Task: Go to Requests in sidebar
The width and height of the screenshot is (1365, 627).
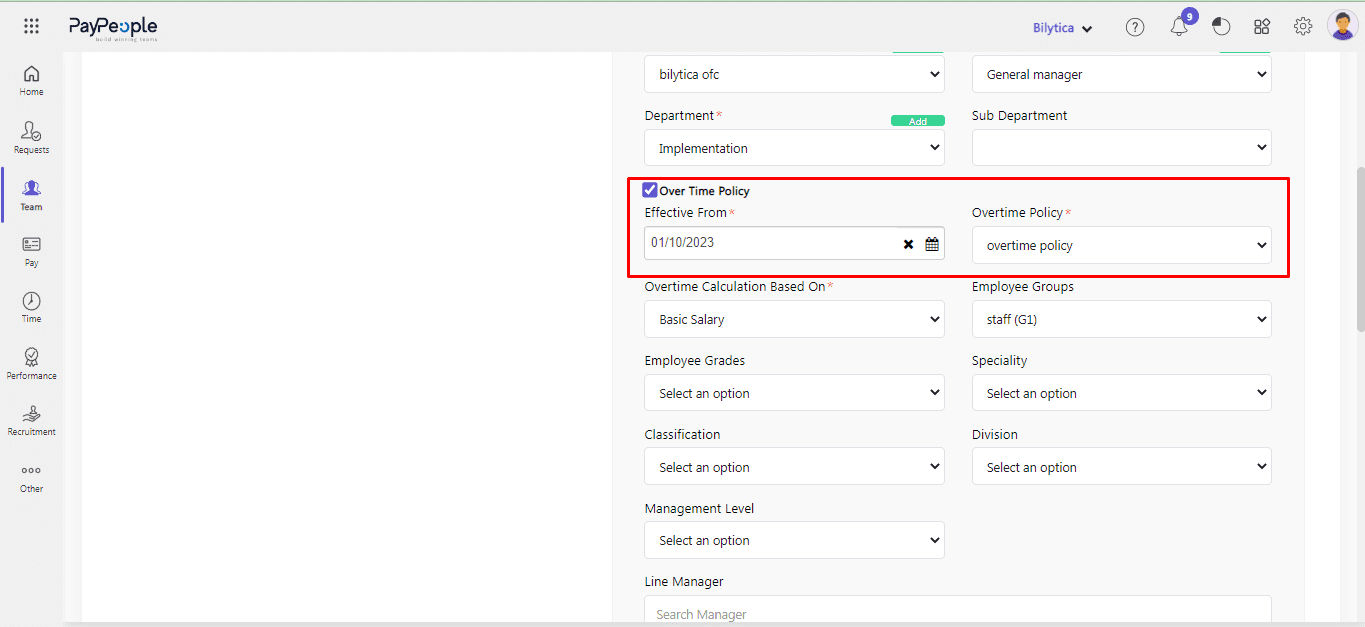Action: [31, 138]
